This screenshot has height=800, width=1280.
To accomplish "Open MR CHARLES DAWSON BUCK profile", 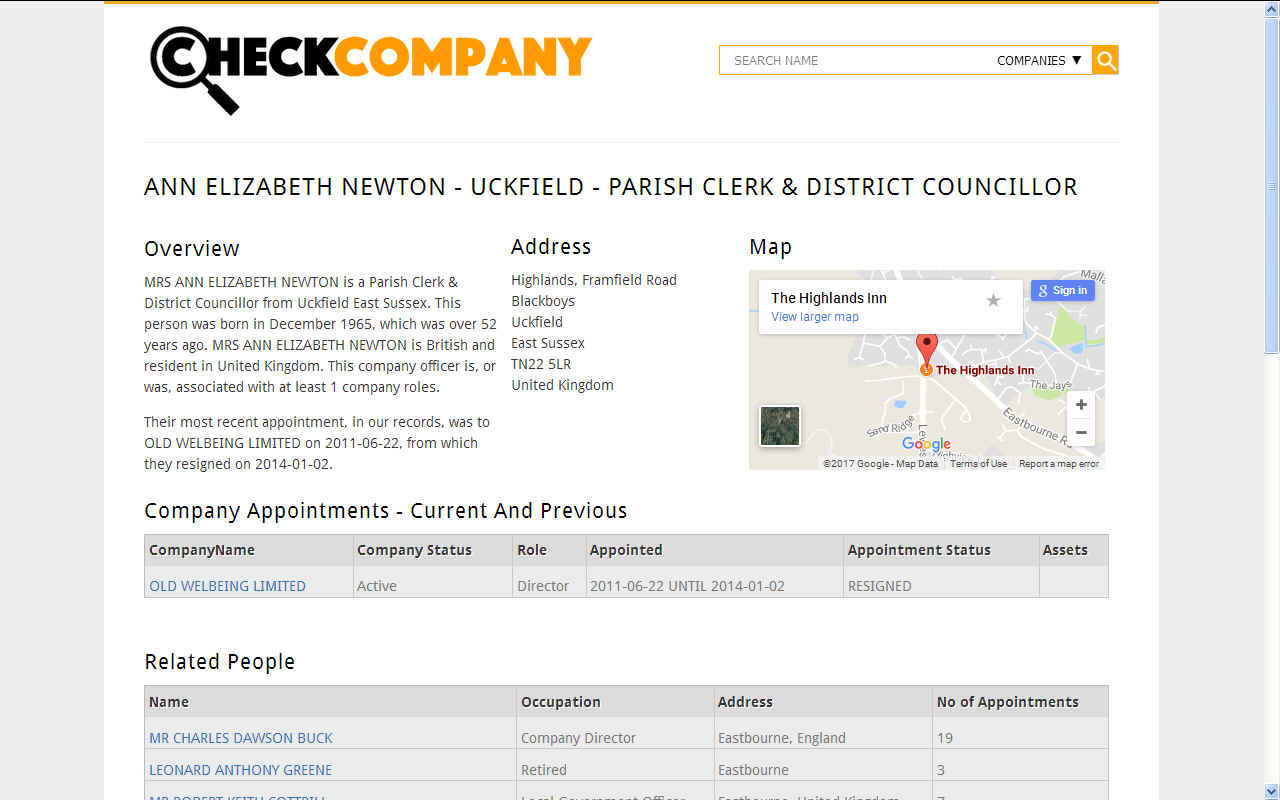I will 241,738.
